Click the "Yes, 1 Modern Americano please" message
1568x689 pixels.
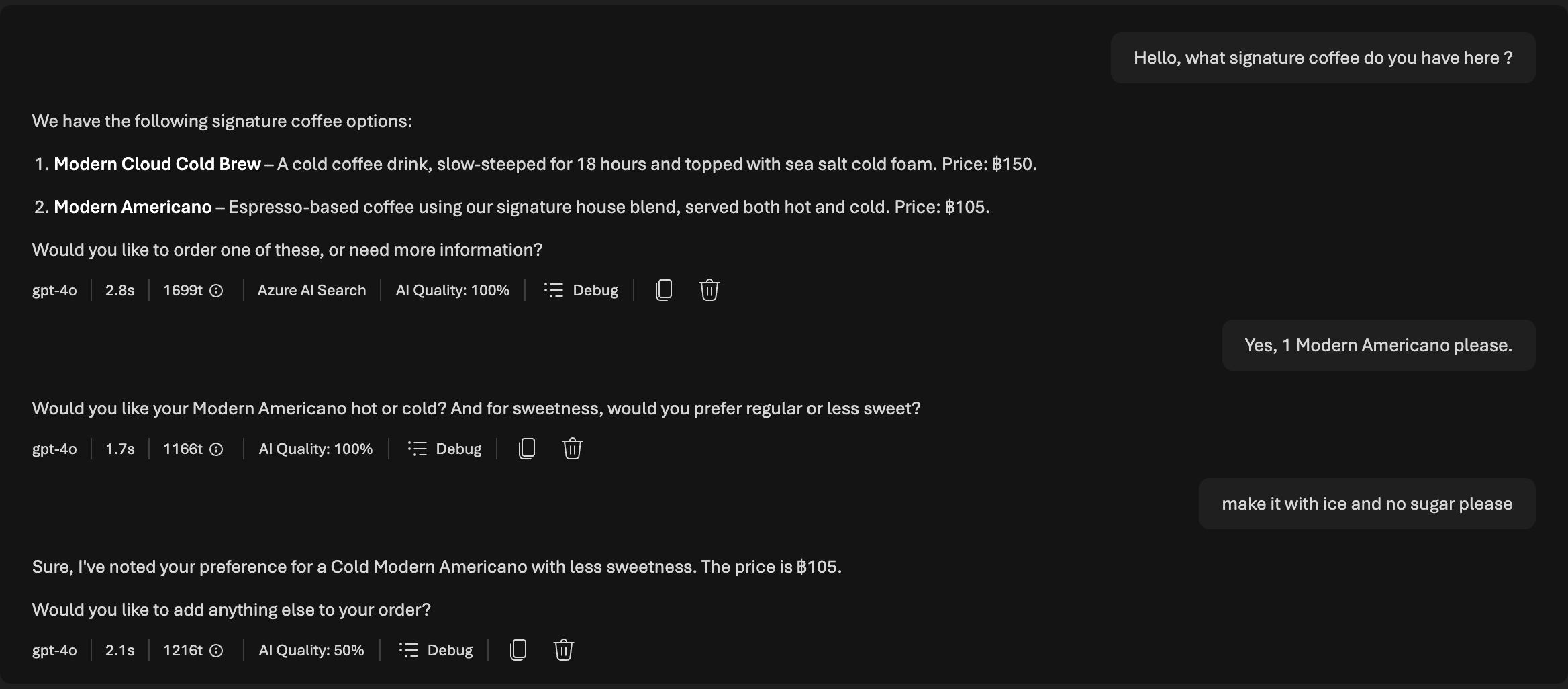coord(1378,345)
